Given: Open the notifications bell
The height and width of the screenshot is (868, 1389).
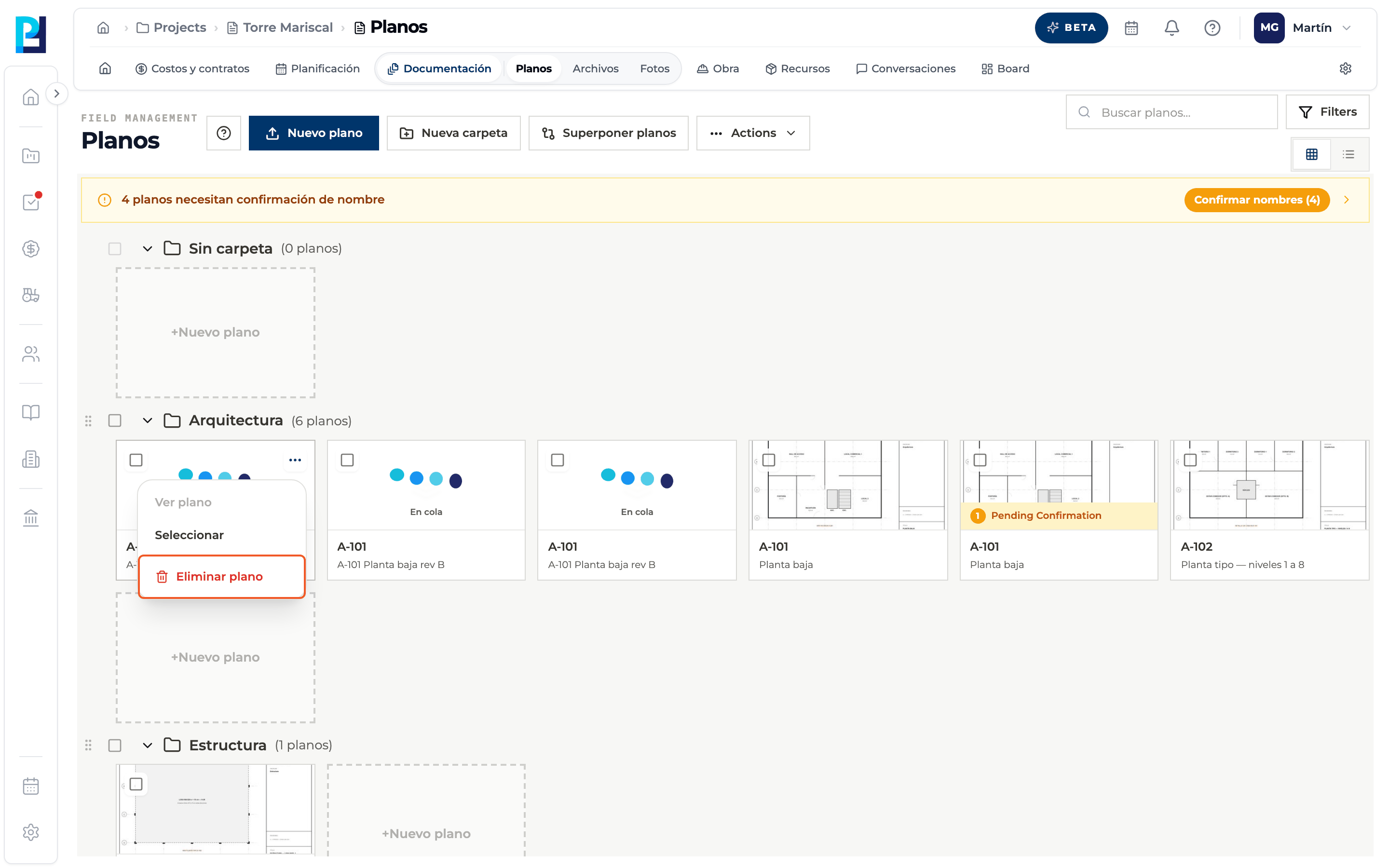Looking at the screenshot, I should [x=1171, y=27].
